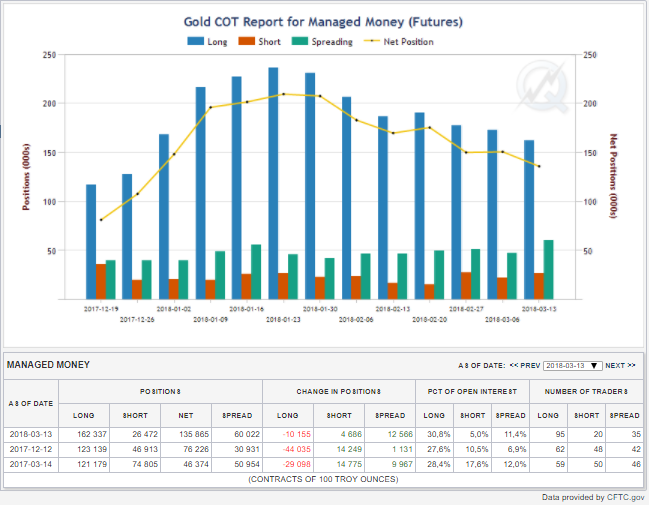650x506 pixels.
Task: Click the net value 135 865
Action: click(194, 435)
